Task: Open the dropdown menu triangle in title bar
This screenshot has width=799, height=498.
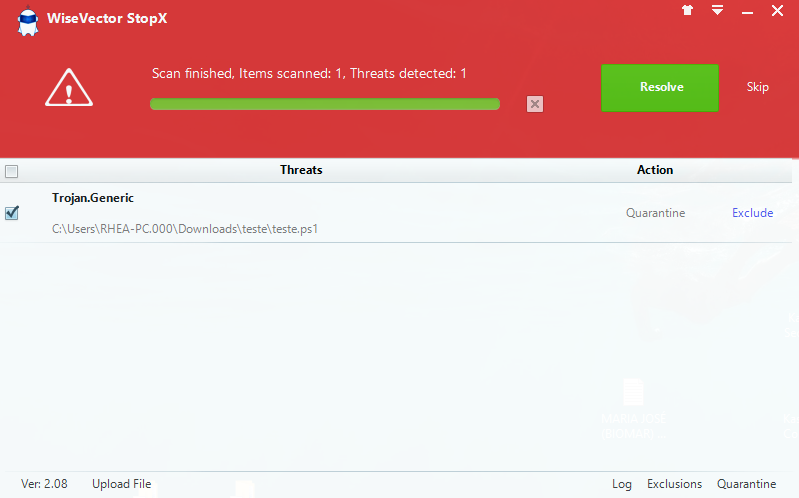Action: tap(717, 10)
